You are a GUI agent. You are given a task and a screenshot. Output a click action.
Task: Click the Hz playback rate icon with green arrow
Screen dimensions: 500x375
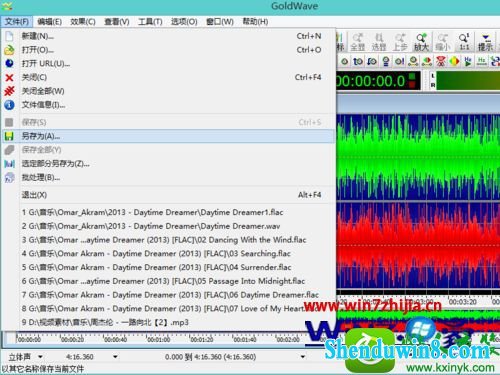(x=468, y=61)
